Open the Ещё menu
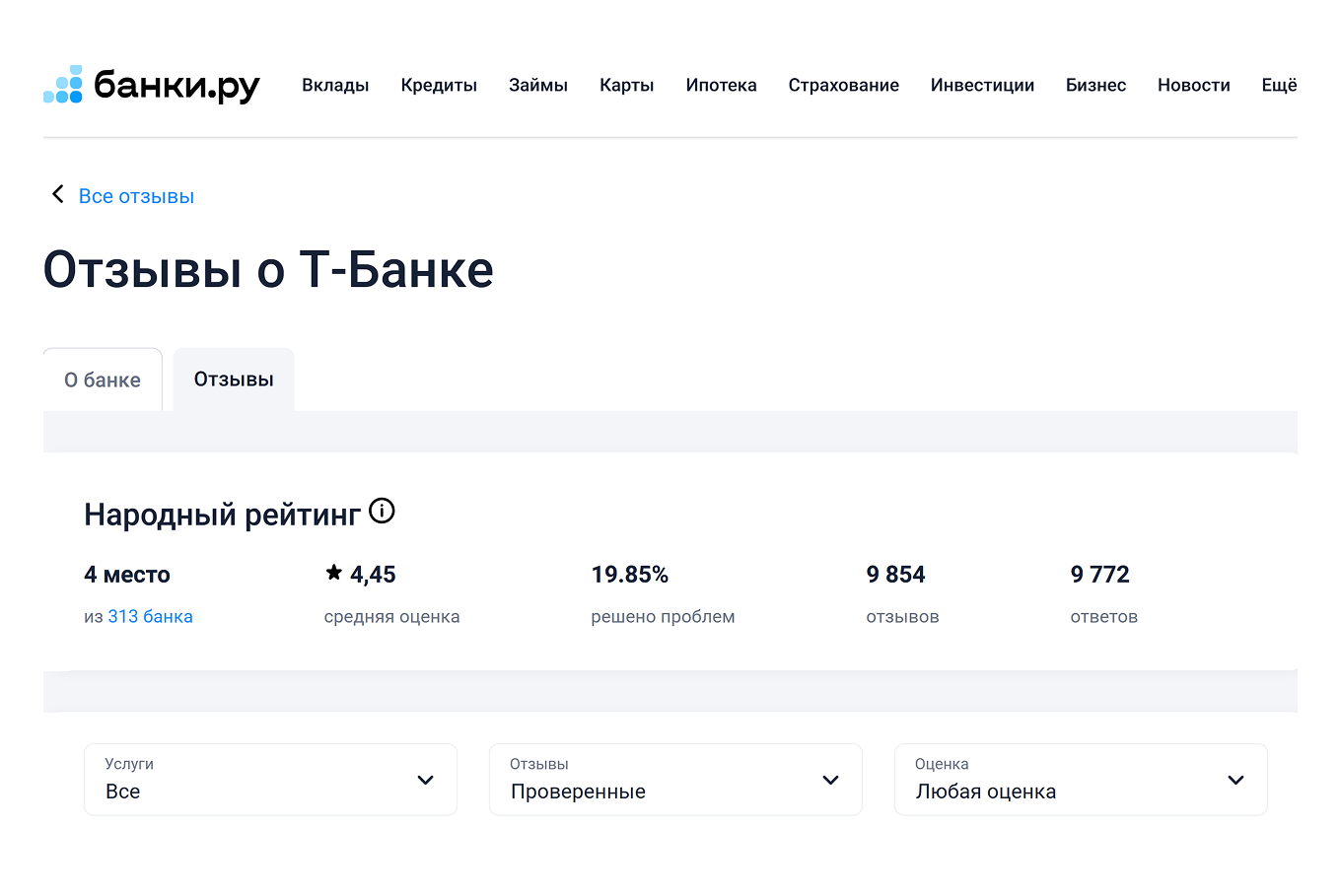 click(1279, 85)
